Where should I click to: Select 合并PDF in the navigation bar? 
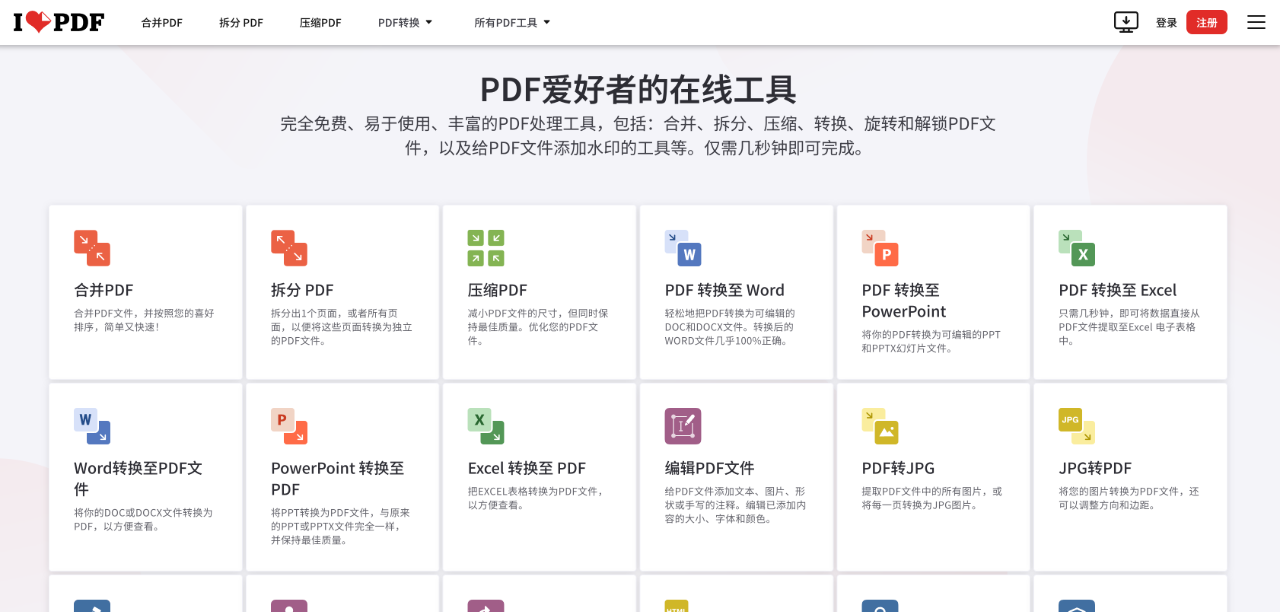coord(161,21)
